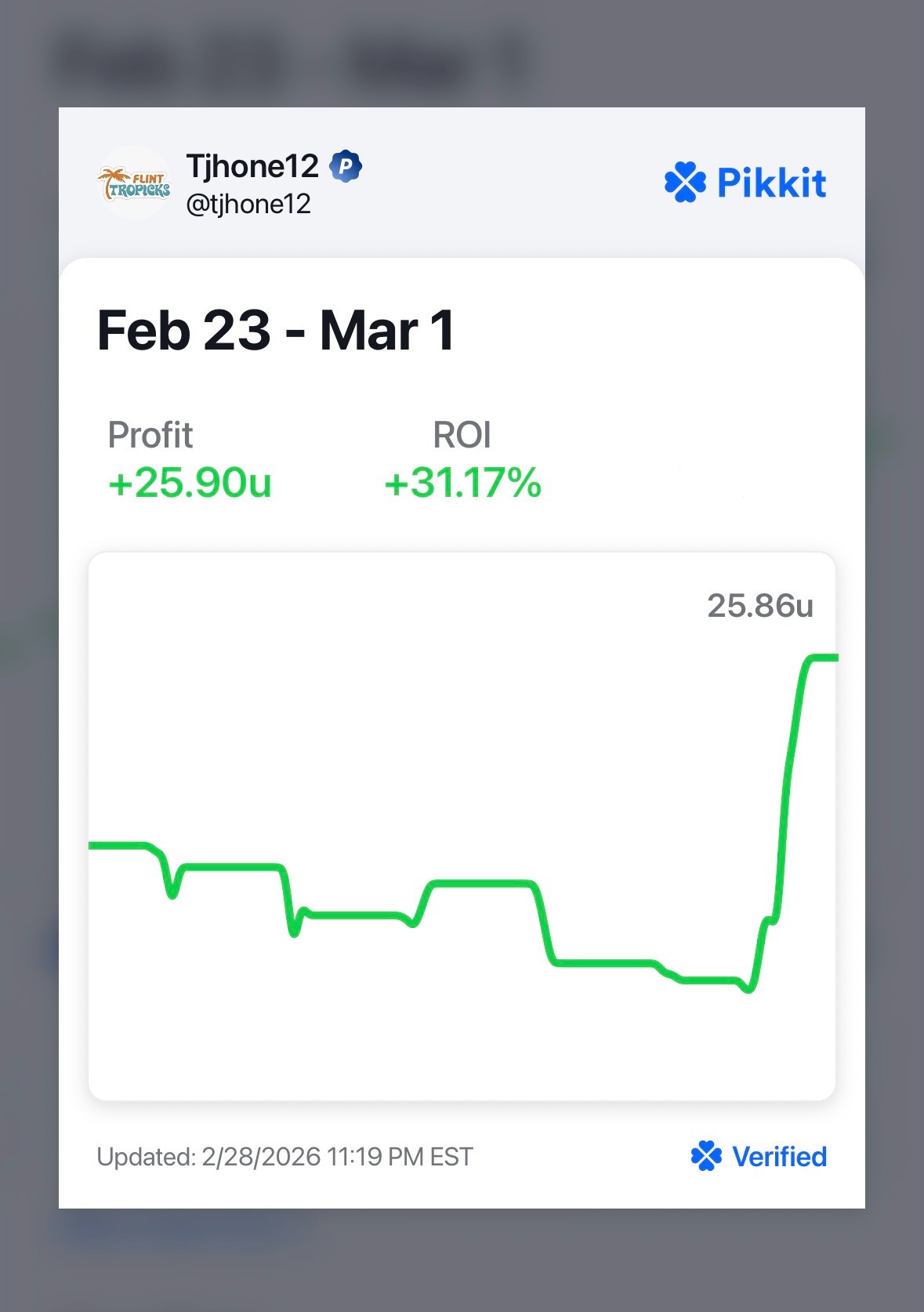Image resolution: width=924 pixels, height=1312 pixels.
Task: Click the +25.90u profit value
Action: click(190, 483)
